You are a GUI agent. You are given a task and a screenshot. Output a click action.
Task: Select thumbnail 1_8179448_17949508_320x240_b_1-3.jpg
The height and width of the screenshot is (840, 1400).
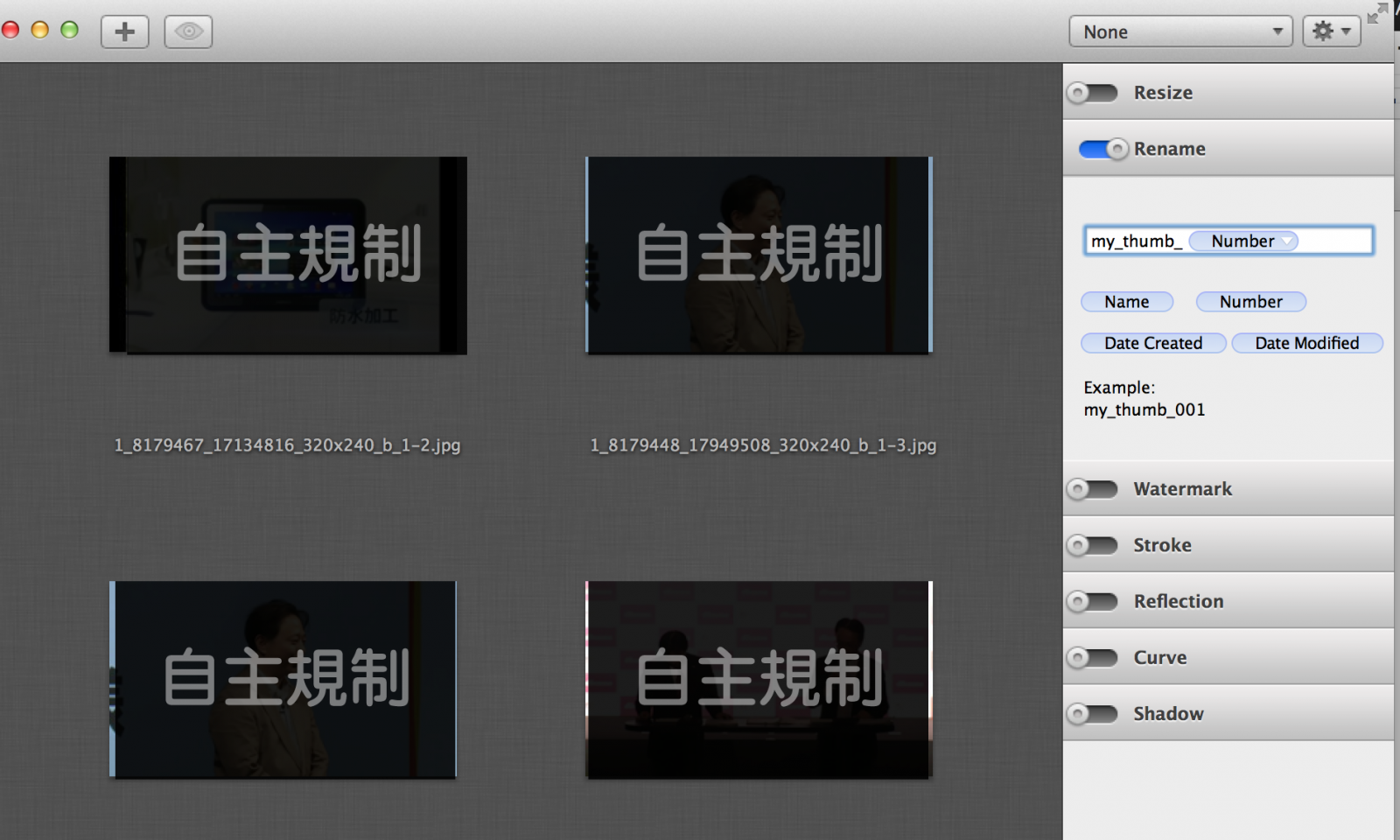tap(759, 255)
